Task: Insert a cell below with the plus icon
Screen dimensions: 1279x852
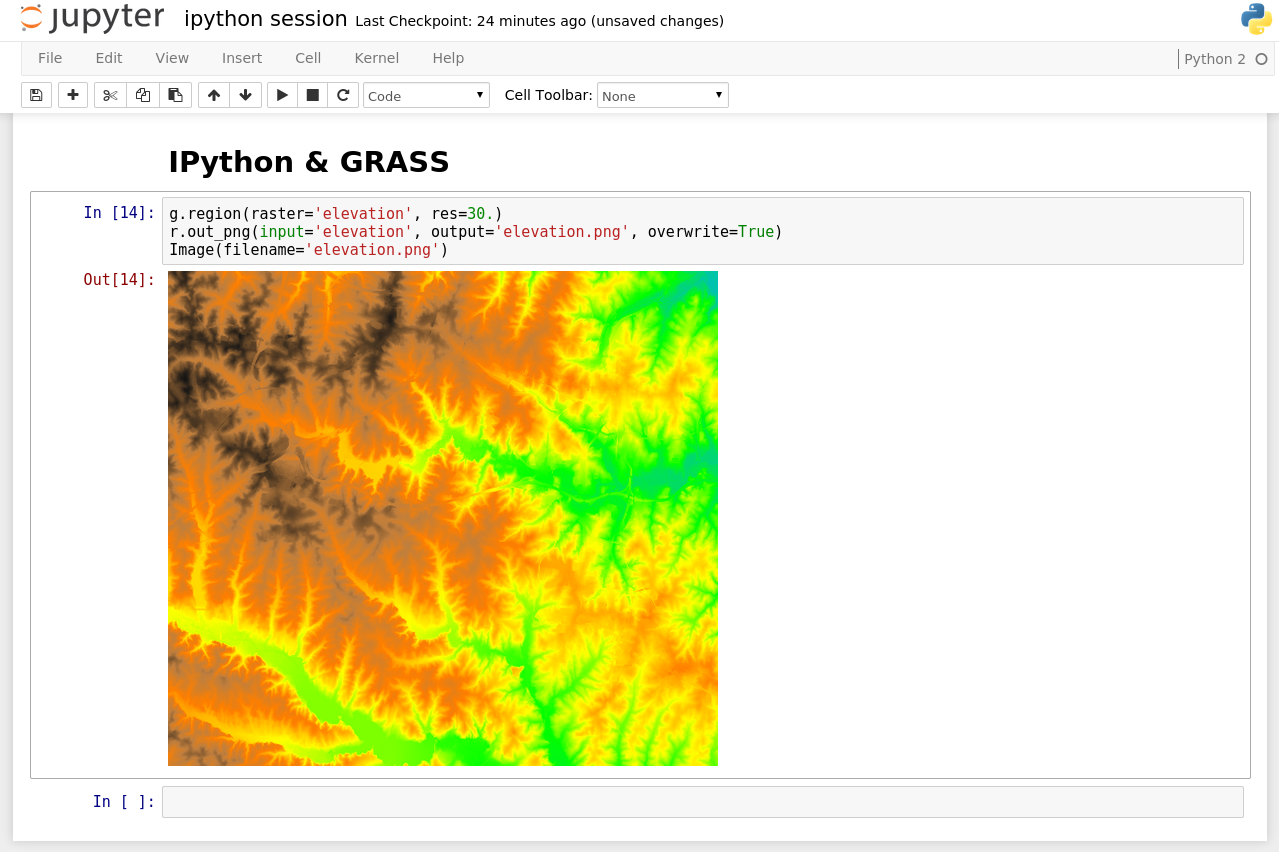Action: tap(73, 95)
